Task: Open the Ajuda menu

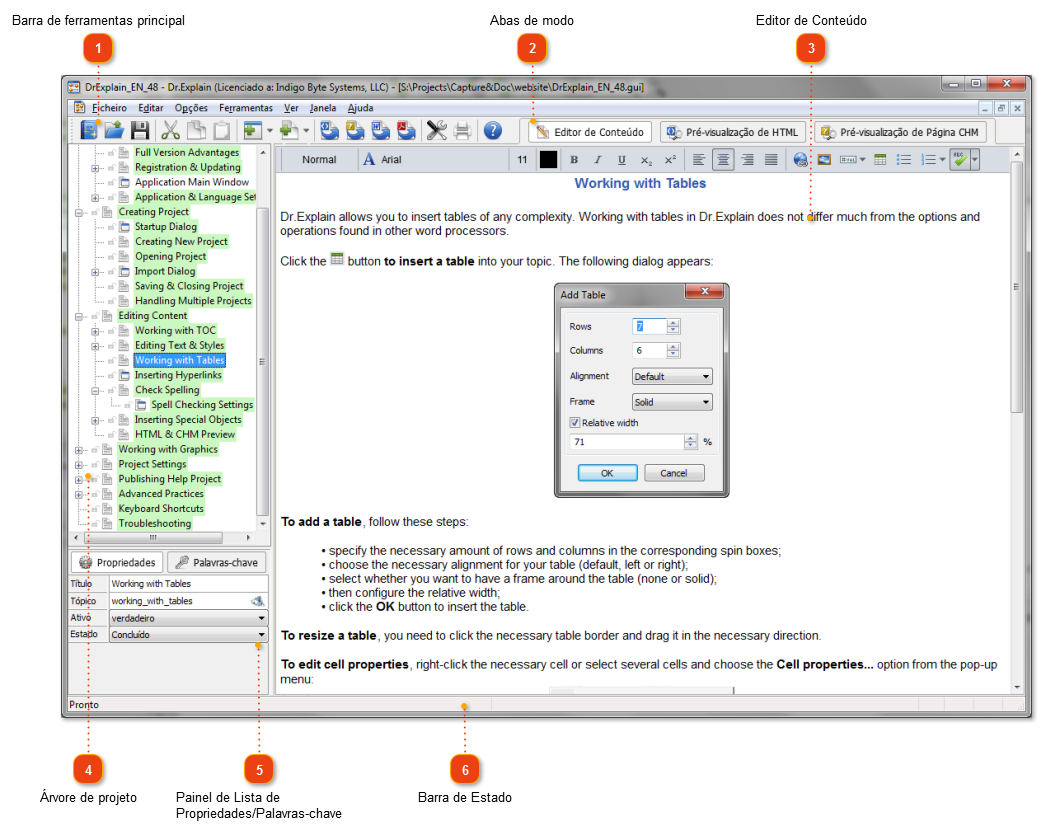Action: click(x=360, y=108)
